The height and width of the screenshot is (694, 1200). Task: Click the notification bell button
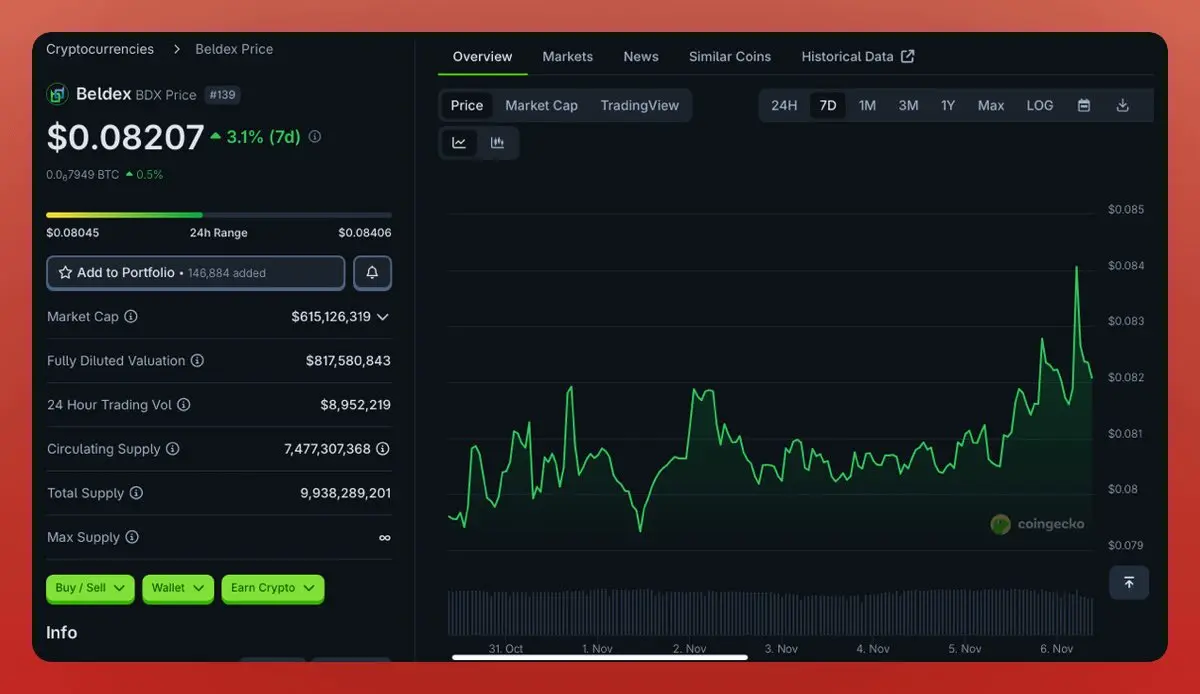372,272
